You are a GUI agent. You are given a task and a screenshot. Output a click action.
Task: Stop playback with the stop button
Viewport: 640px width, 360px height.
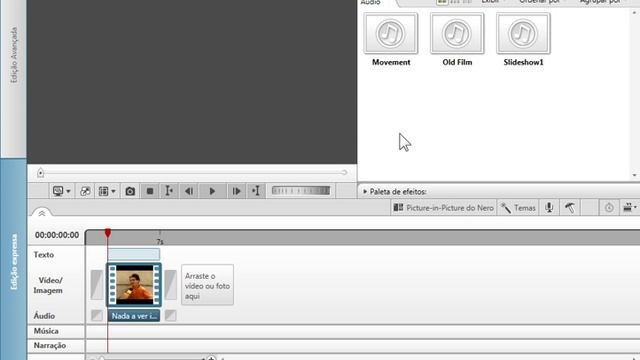coord(150,191)
